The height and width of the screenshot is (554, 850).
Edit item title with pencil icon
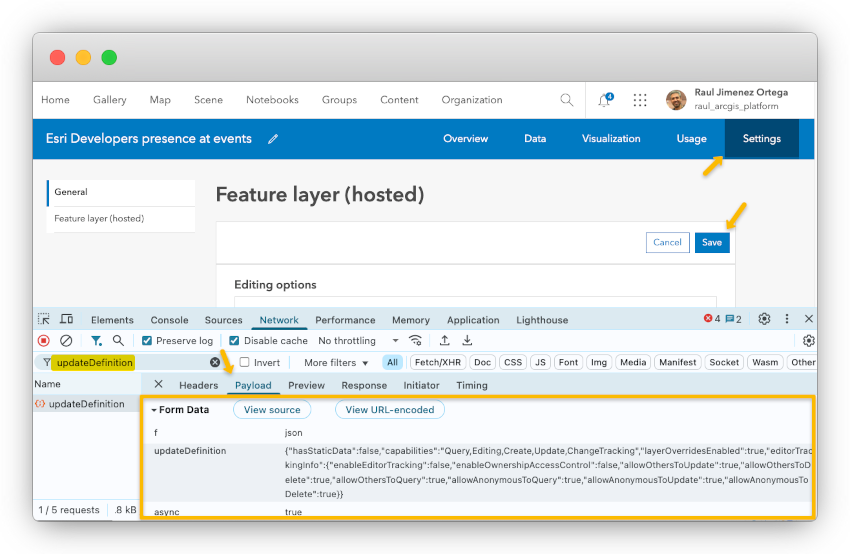273,139
